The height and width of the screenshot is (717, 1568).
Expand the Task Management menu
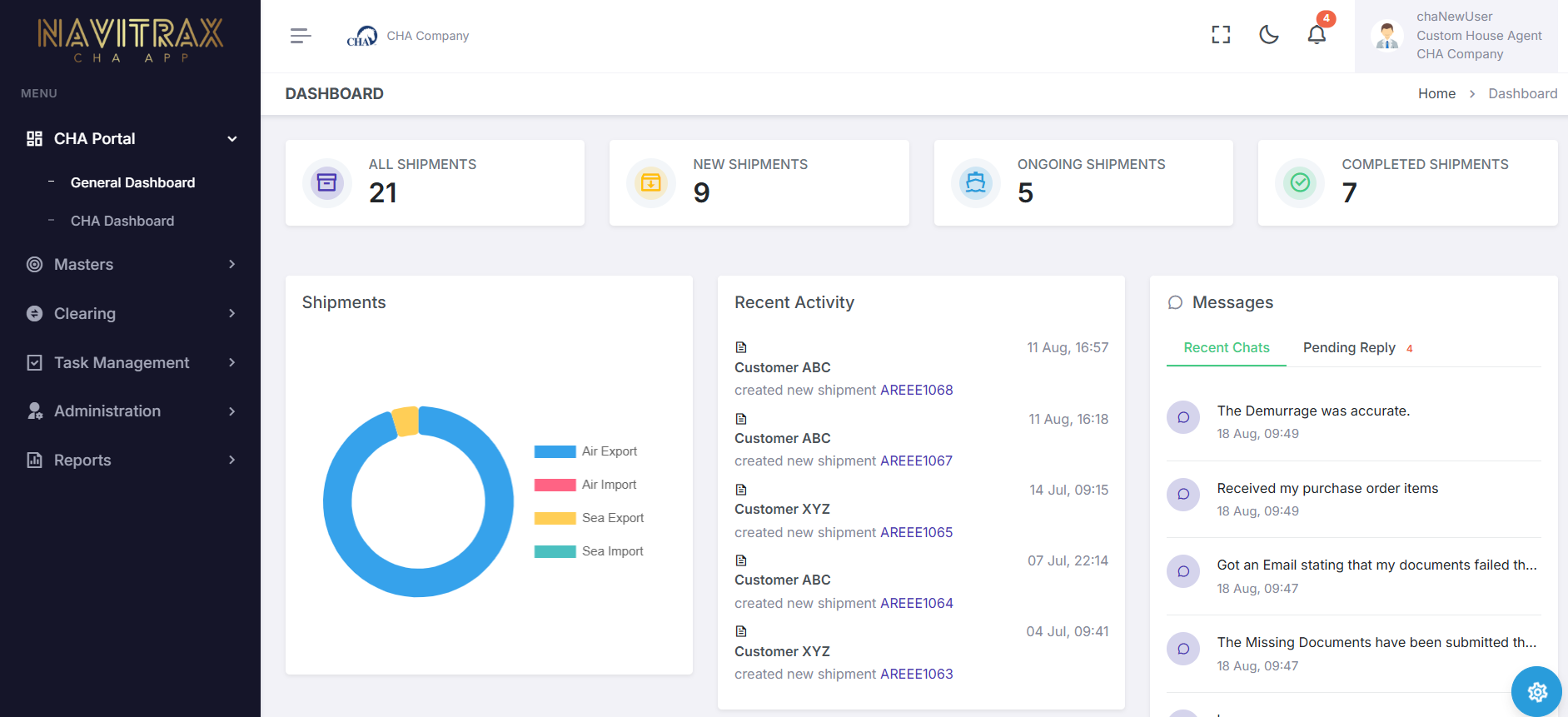pyautogui.click(x=131, y=362)
